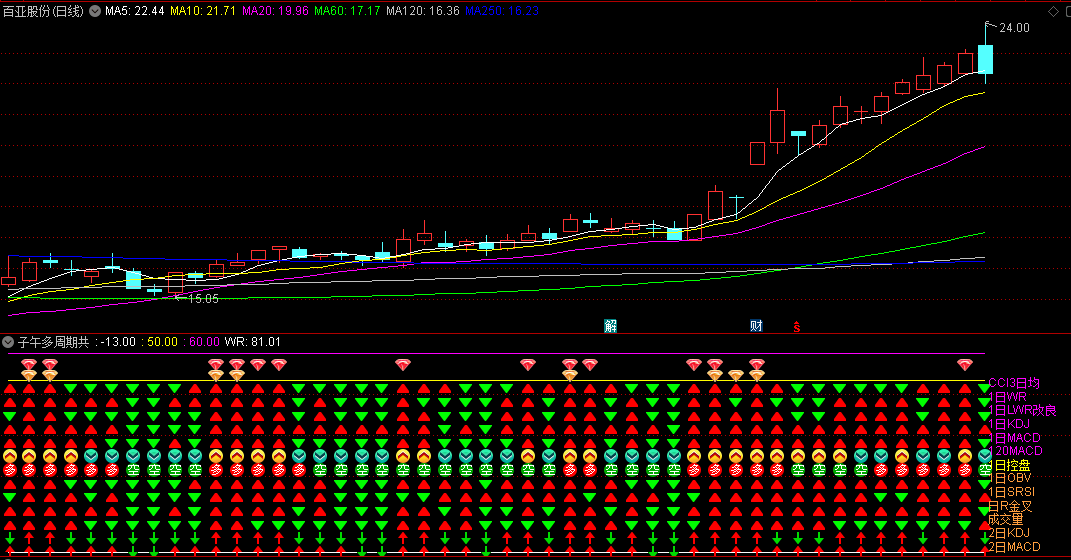The width and height of the screenshot is (1071, 560).
Task: Click the 百亚股份(日线) stock title
Action: click(43, 11)
